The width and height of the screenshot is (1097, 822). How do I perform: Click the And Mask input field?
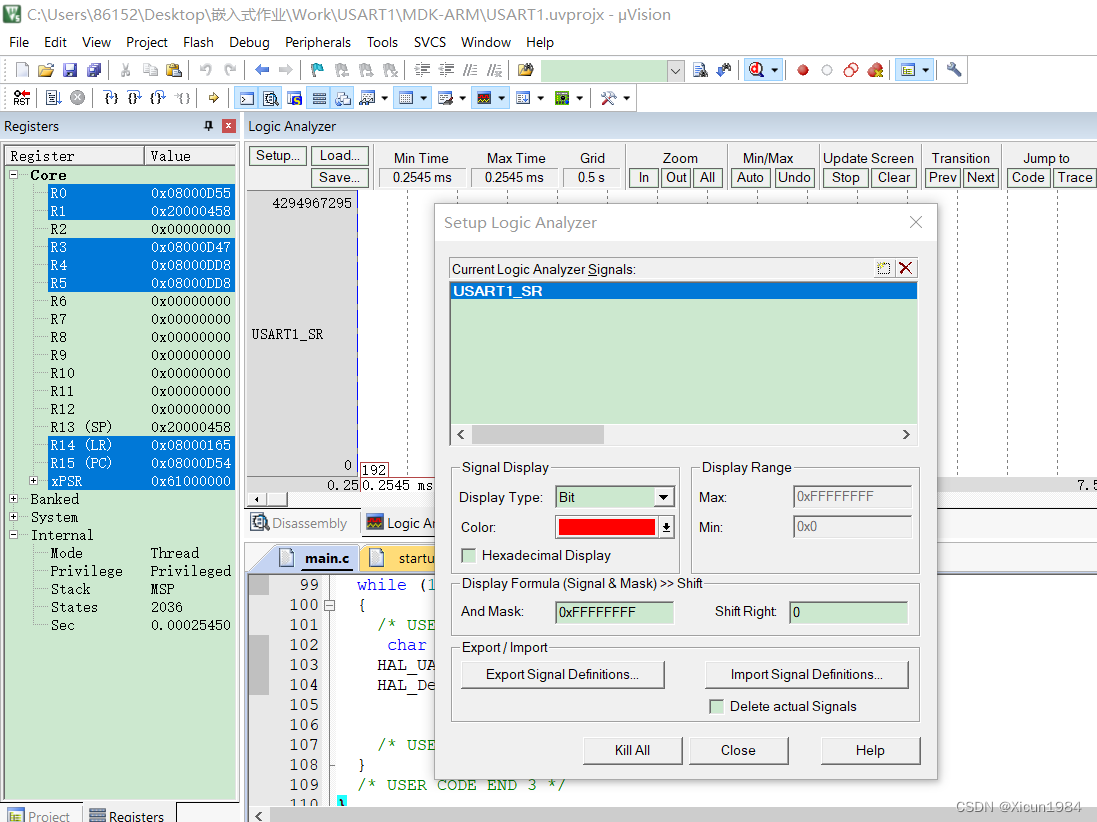(615, 612)
